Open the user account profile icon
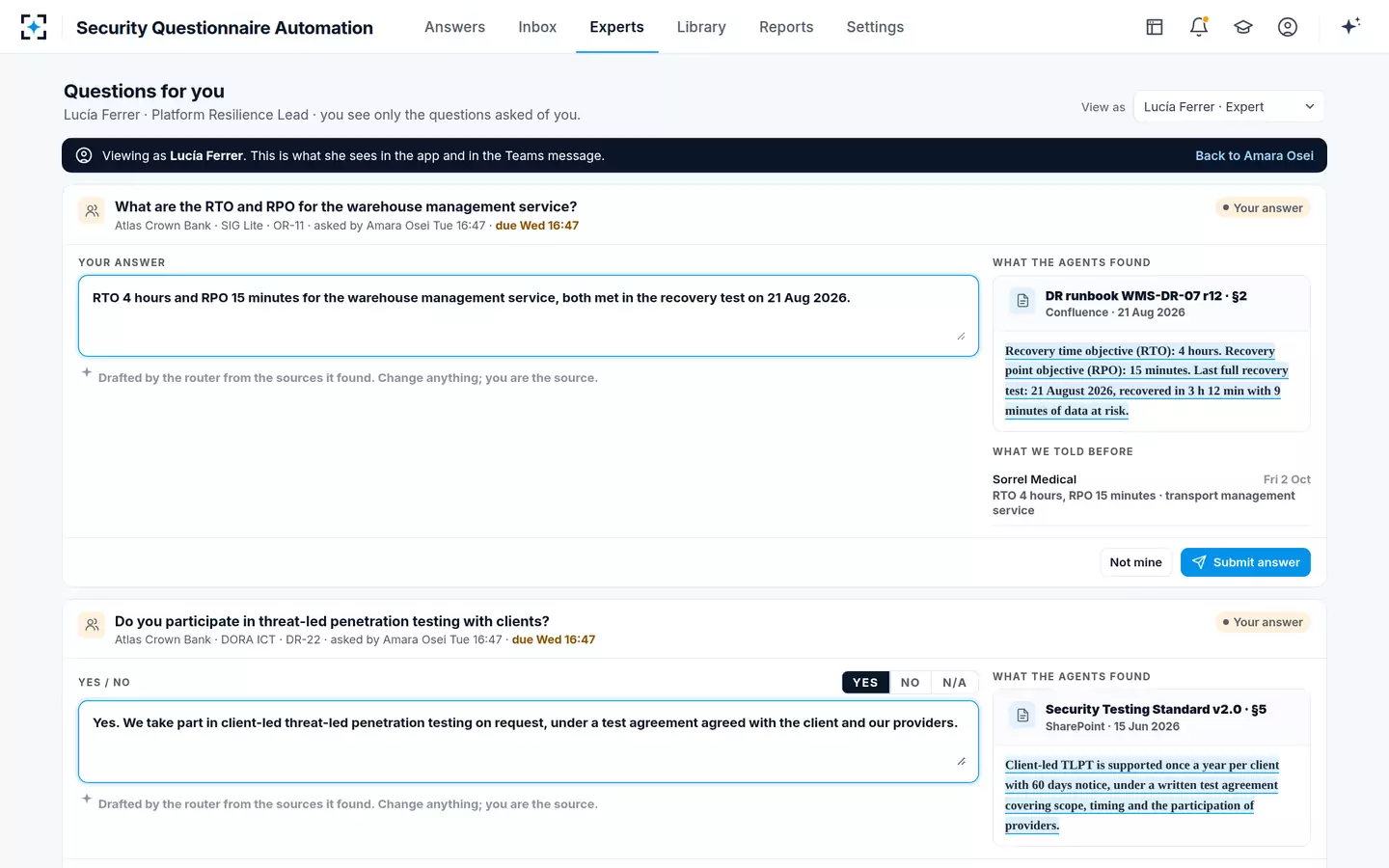 pos(1288,27)
